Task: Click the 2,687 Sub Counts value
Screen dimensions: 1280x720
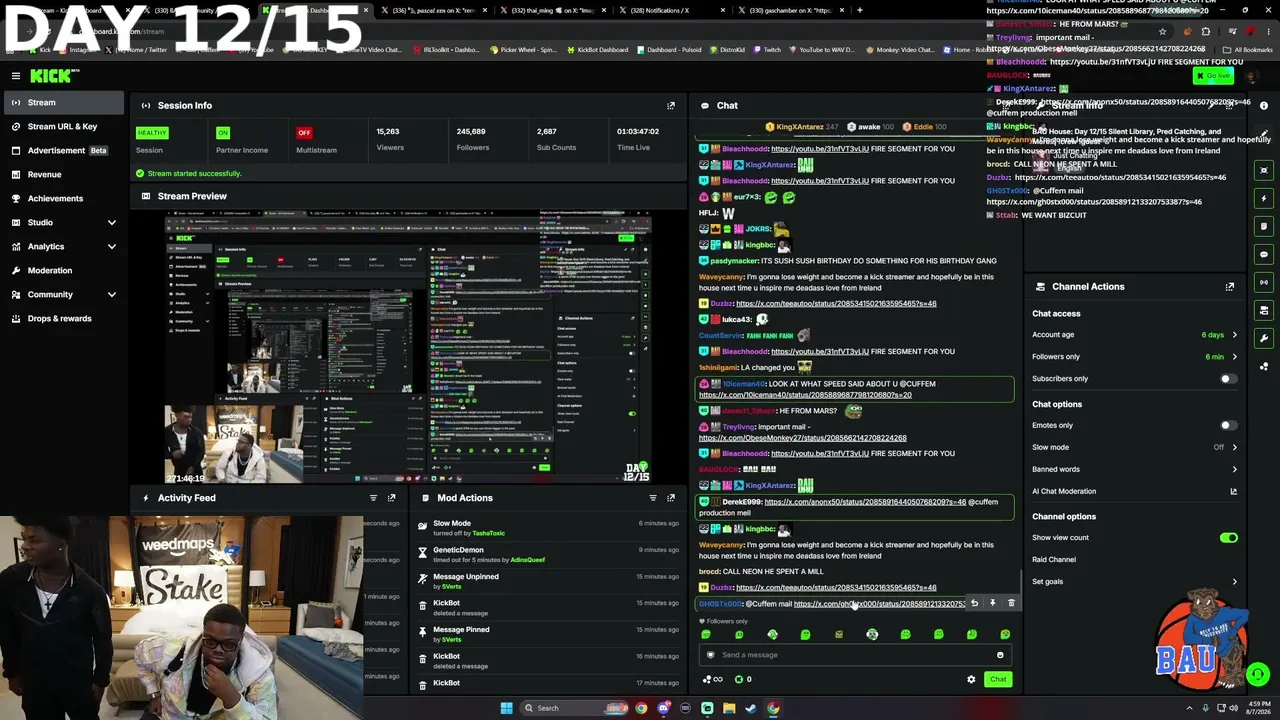Action: tap(546, 131)
